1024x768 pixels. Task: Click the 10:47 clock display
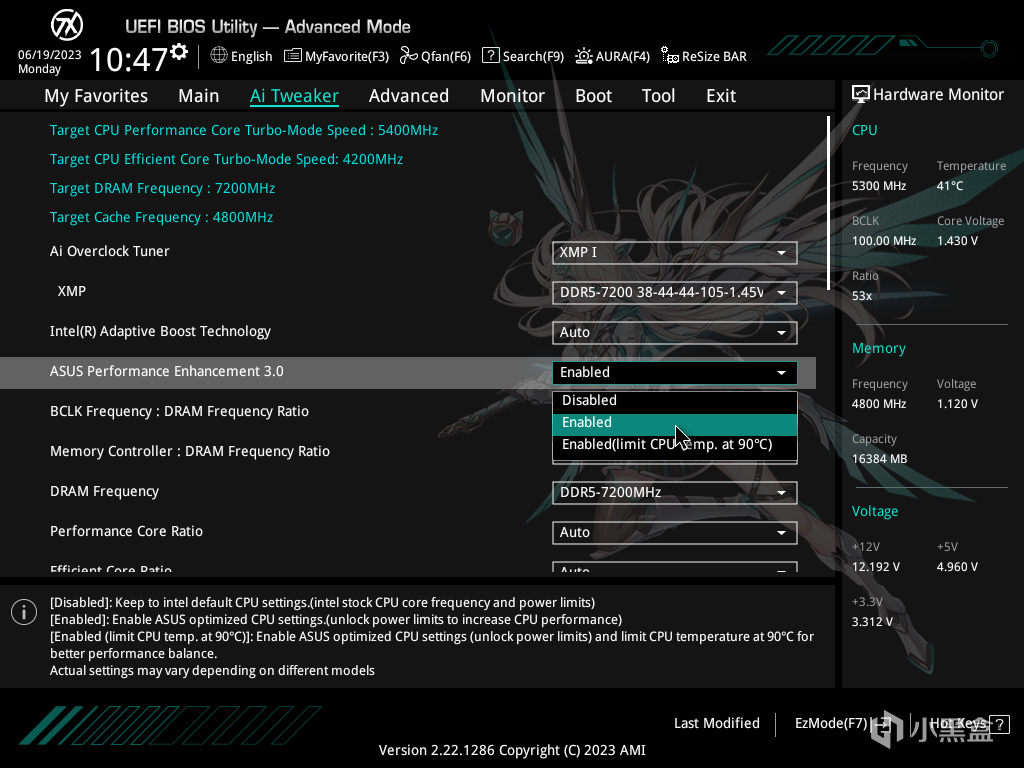(x=128, y=59)
